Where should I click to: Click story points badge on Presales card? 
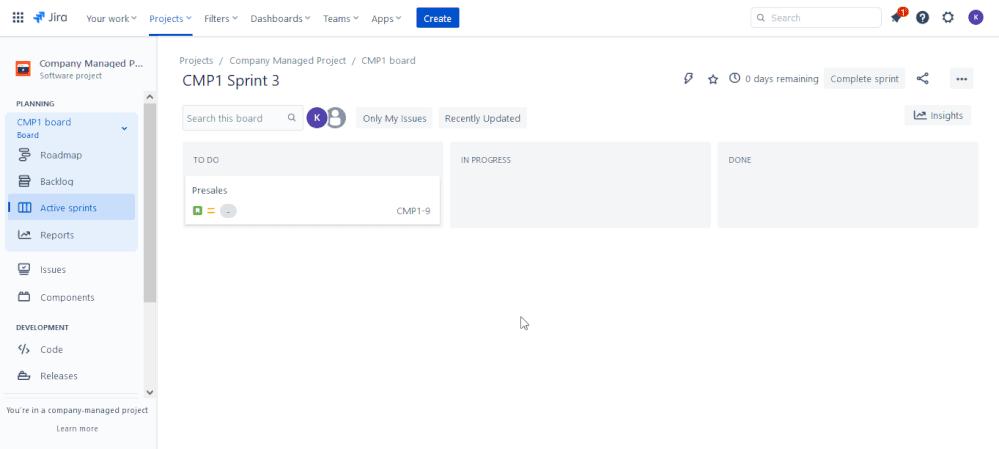click(x=228, y=211)
